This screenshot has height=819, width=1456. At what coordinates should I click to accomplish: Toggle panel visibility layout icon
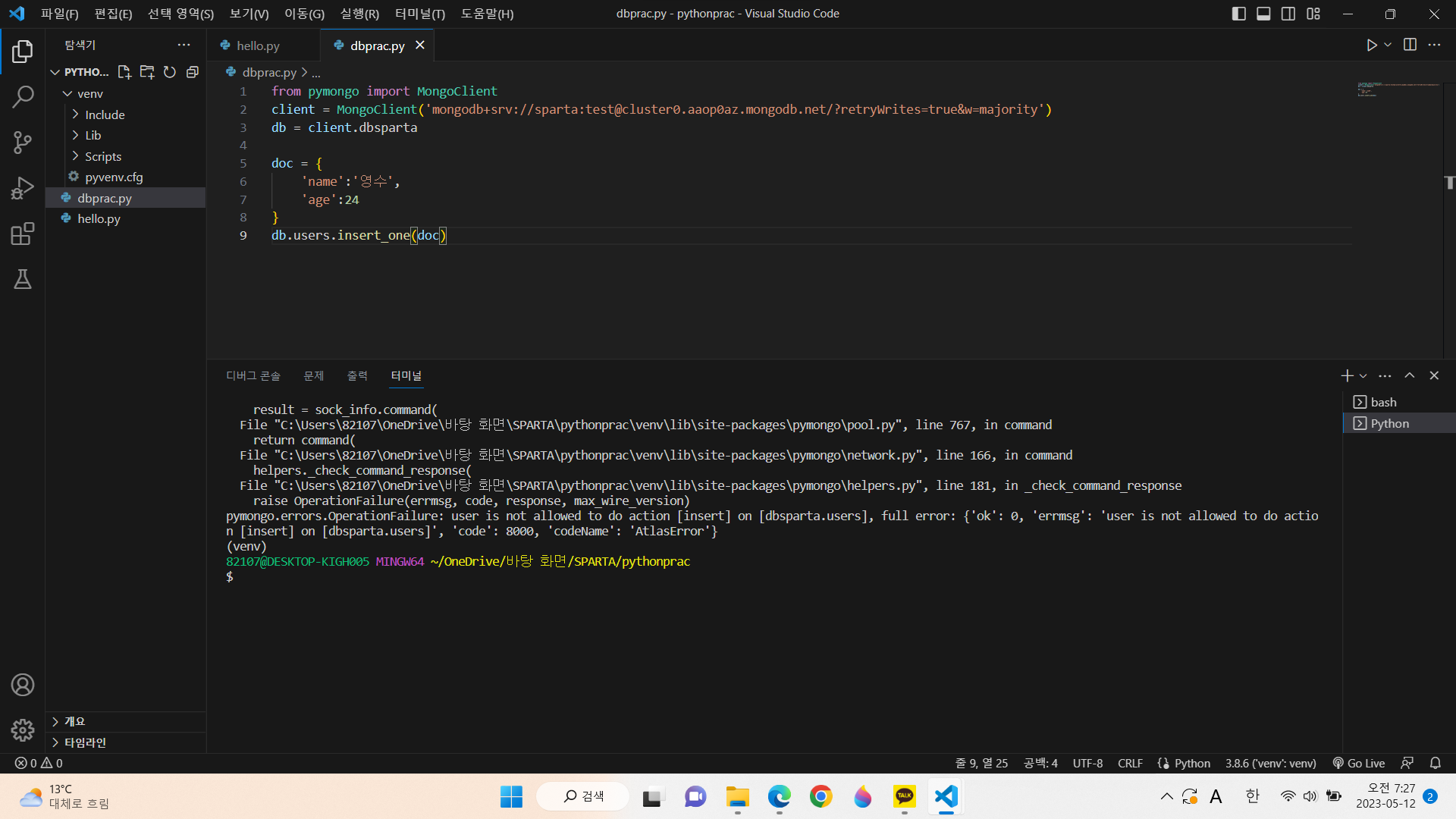coord(1263,14)
